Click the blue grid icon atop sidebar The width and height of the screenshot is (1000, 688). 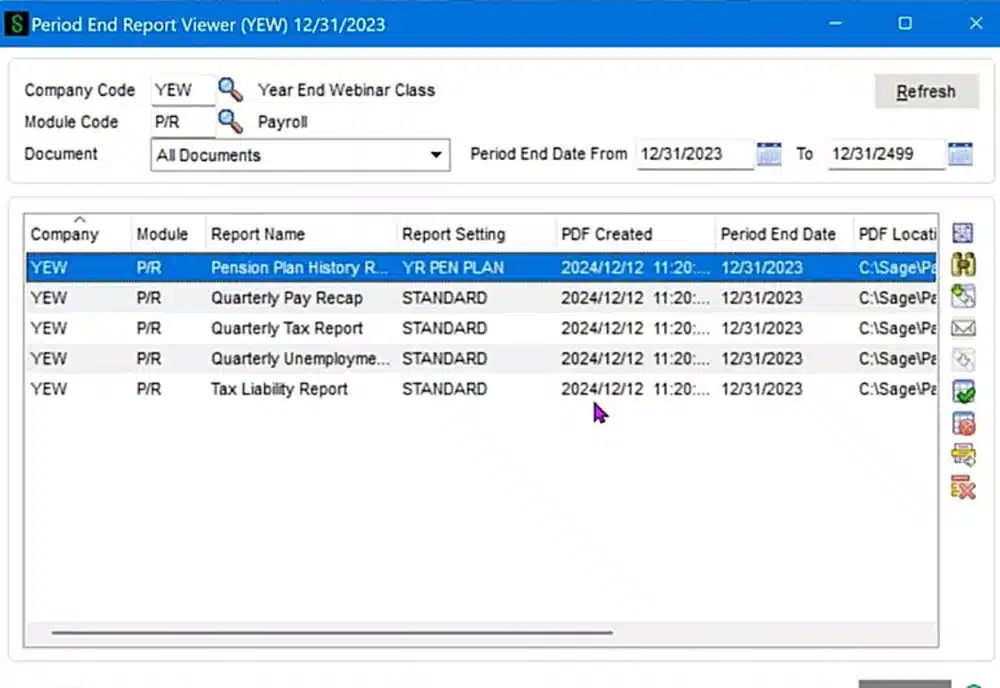(x=963, y=233)
